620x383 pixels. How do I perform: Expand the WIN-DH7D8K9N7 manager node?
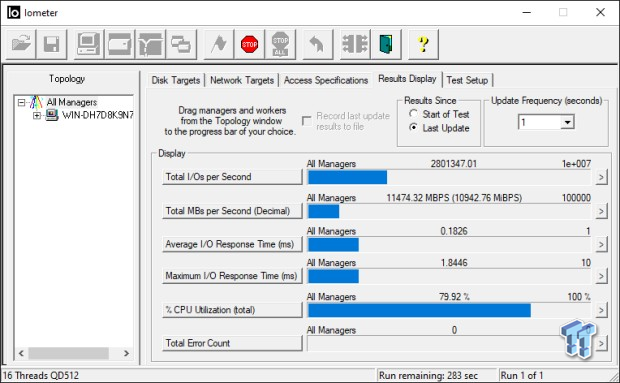[x=37, y=115]
